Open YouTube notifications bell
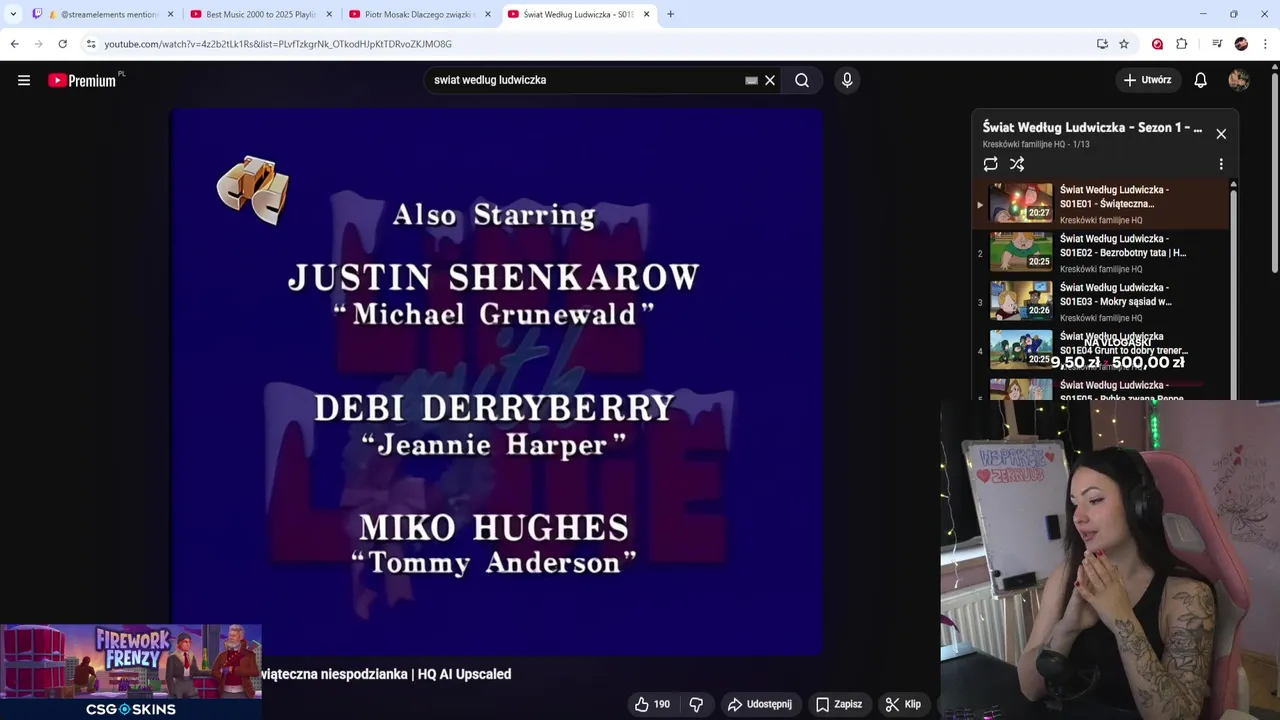 (1200, 80)
